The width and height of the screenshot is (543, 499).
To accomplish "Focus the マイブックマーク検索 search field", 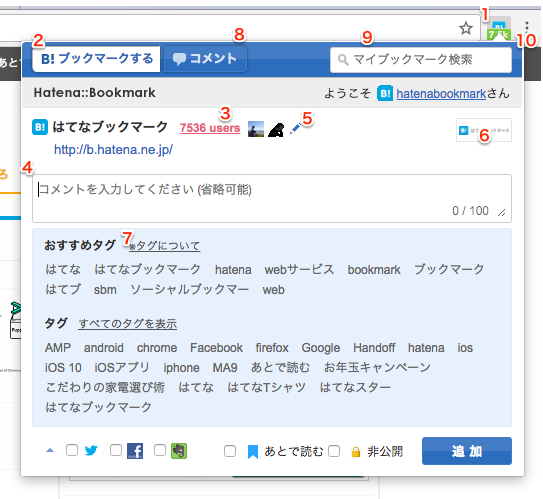I will 421,60.
